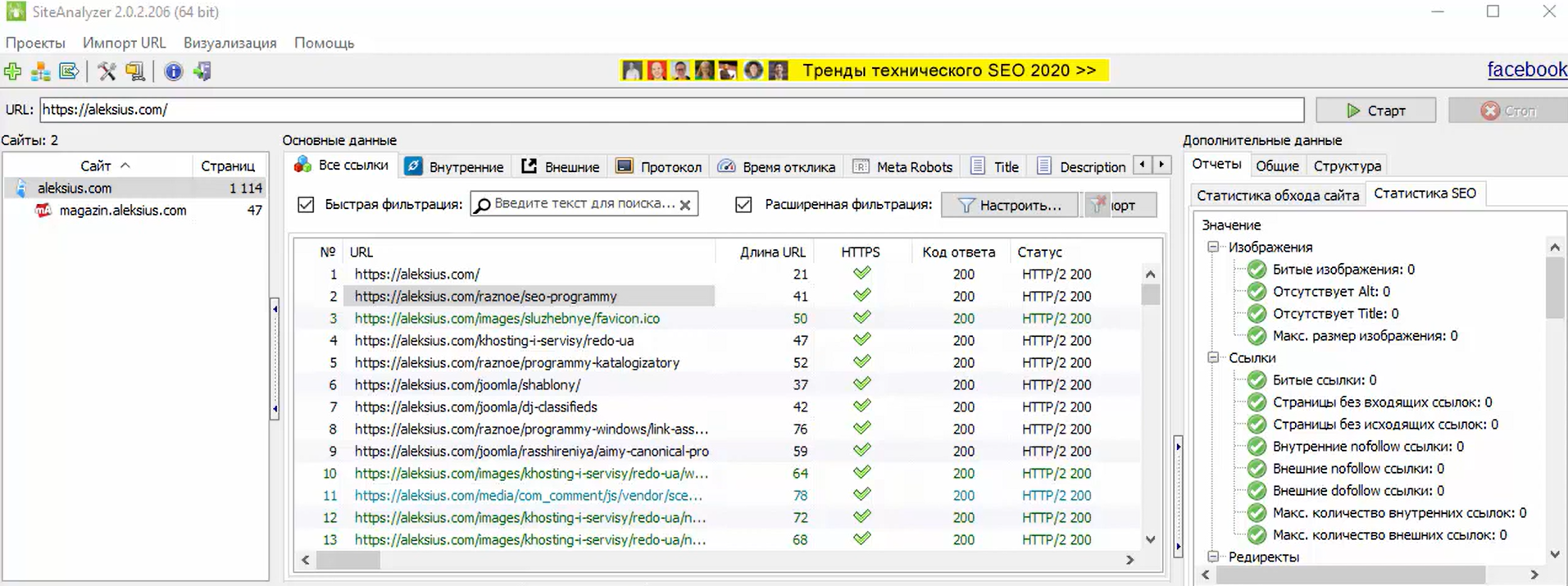1568x586 pixels.
Task: Click the clear filter funnel icon
Action: pos(1098,205)
